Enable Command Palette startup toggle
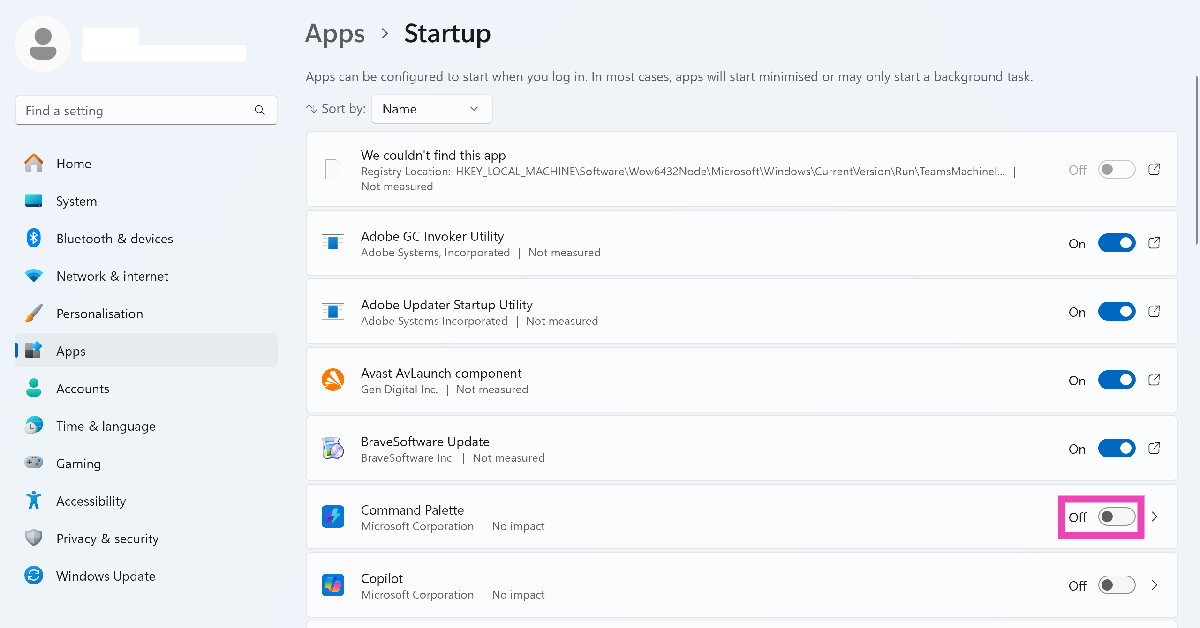The width and height of the screenshot is (1200, 628). (1116, 517)
